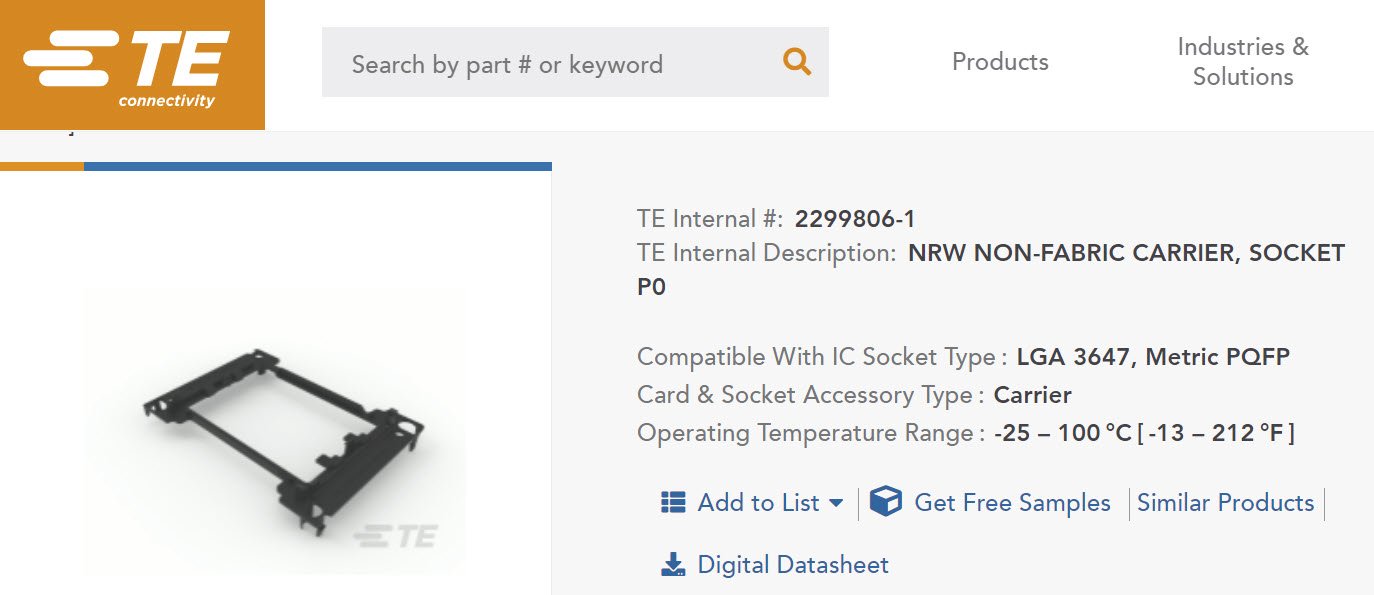Click the operating temperature range value
The width and height of the screenshot is (1374, 595).
pyautogui.click(x=1143, y=433)
